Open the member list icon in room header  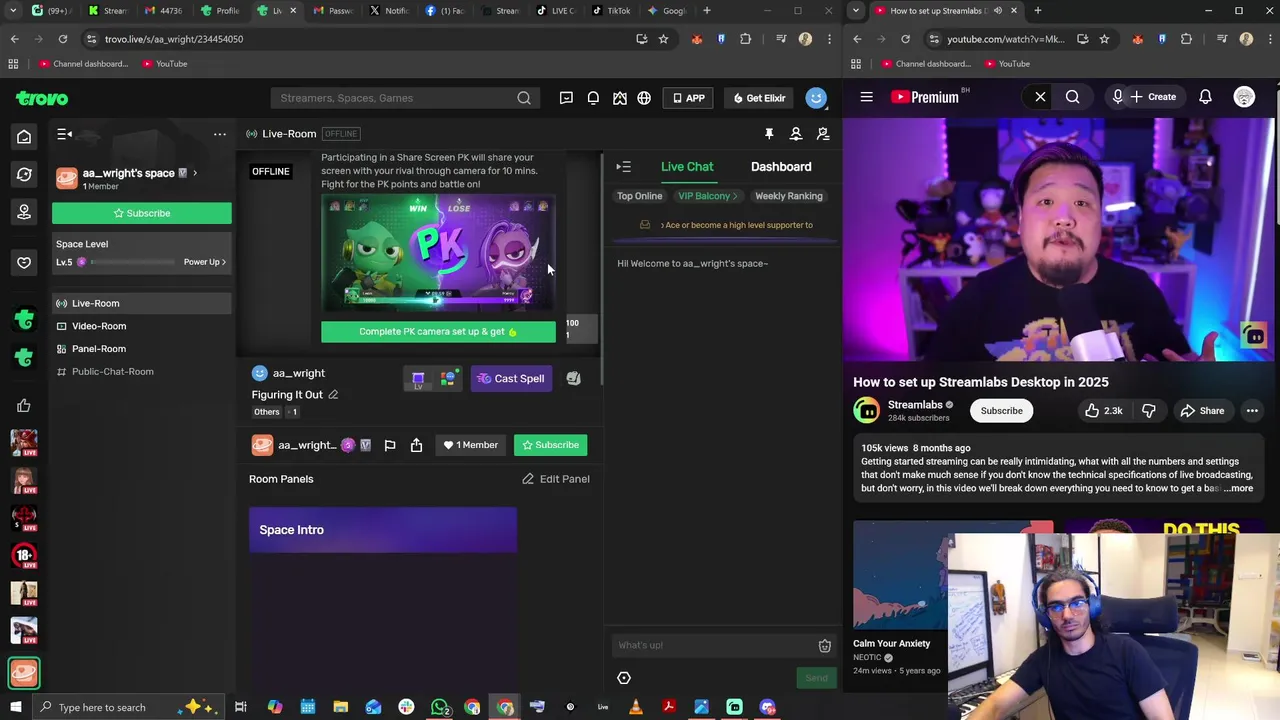click(796, 134)
